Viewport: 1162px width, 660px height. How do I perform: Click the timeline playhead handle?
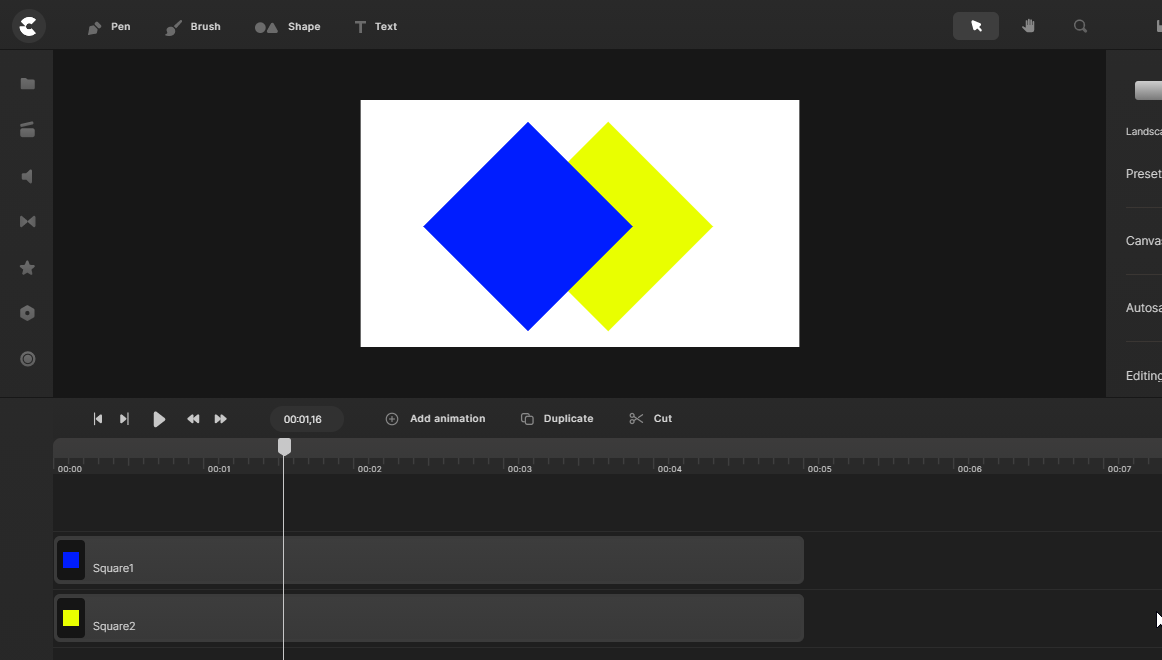[x=284, y=446]
